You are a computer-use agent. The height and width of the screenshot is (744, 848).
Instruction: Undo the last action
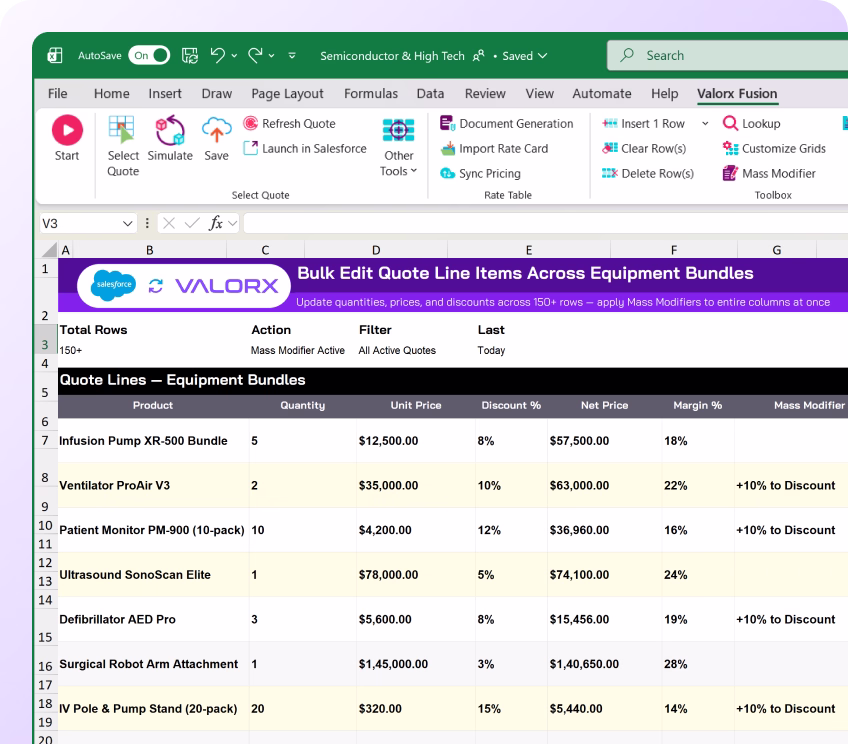point(217,55)
